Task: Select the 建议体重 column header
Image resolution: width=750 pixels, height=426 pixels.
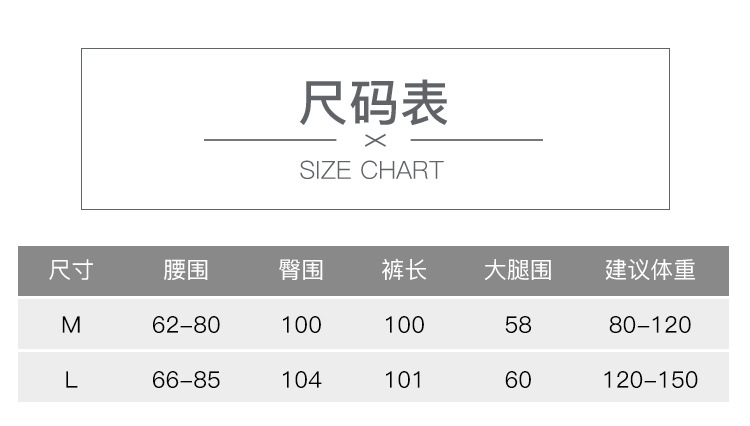Action: [x=650, y=270]
